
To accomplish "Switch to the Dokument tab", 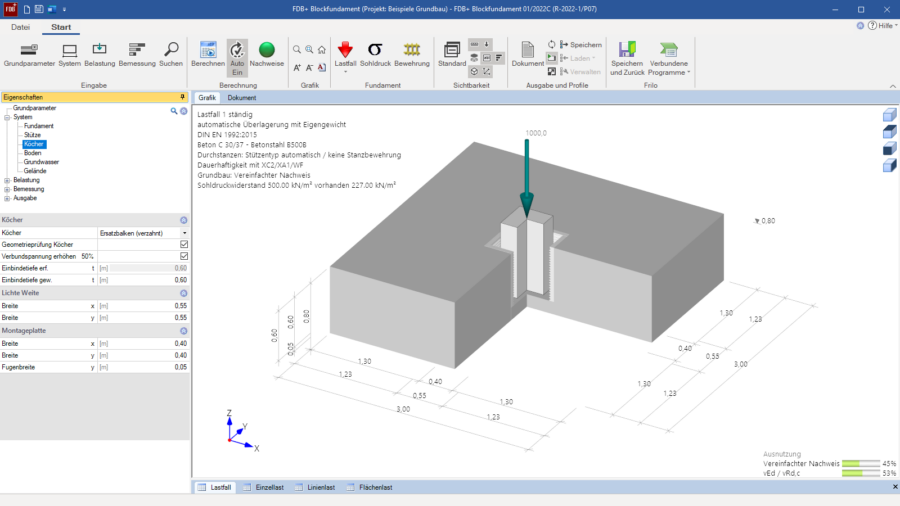I will coord(242,98).
